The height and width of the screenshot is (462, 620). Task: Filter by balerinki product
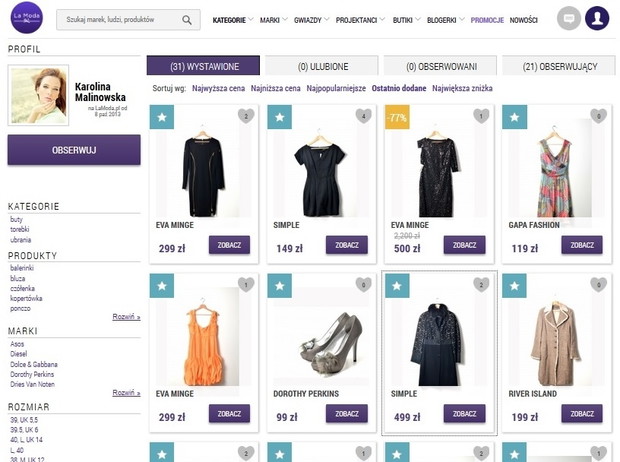(22, 268)
